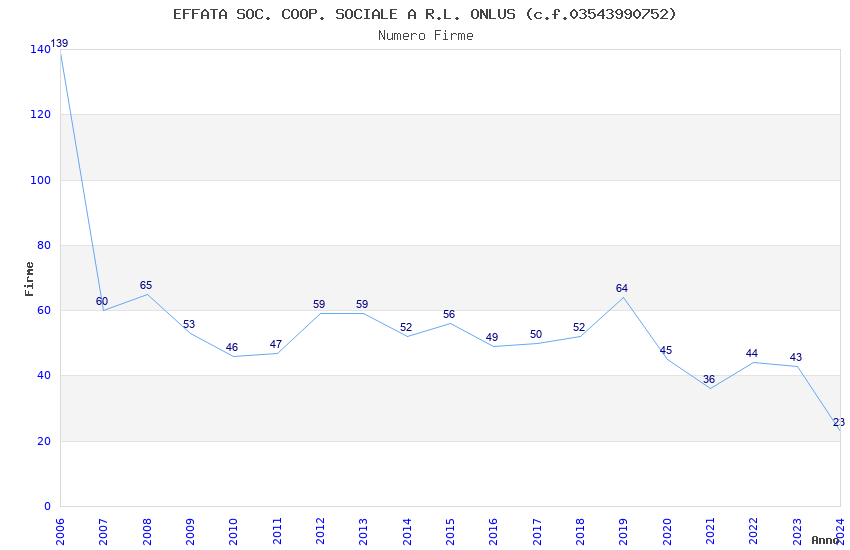This screenshot has height=550, width=850.
Task: Click the vertical axis label Firme
Action: (29, 279)
